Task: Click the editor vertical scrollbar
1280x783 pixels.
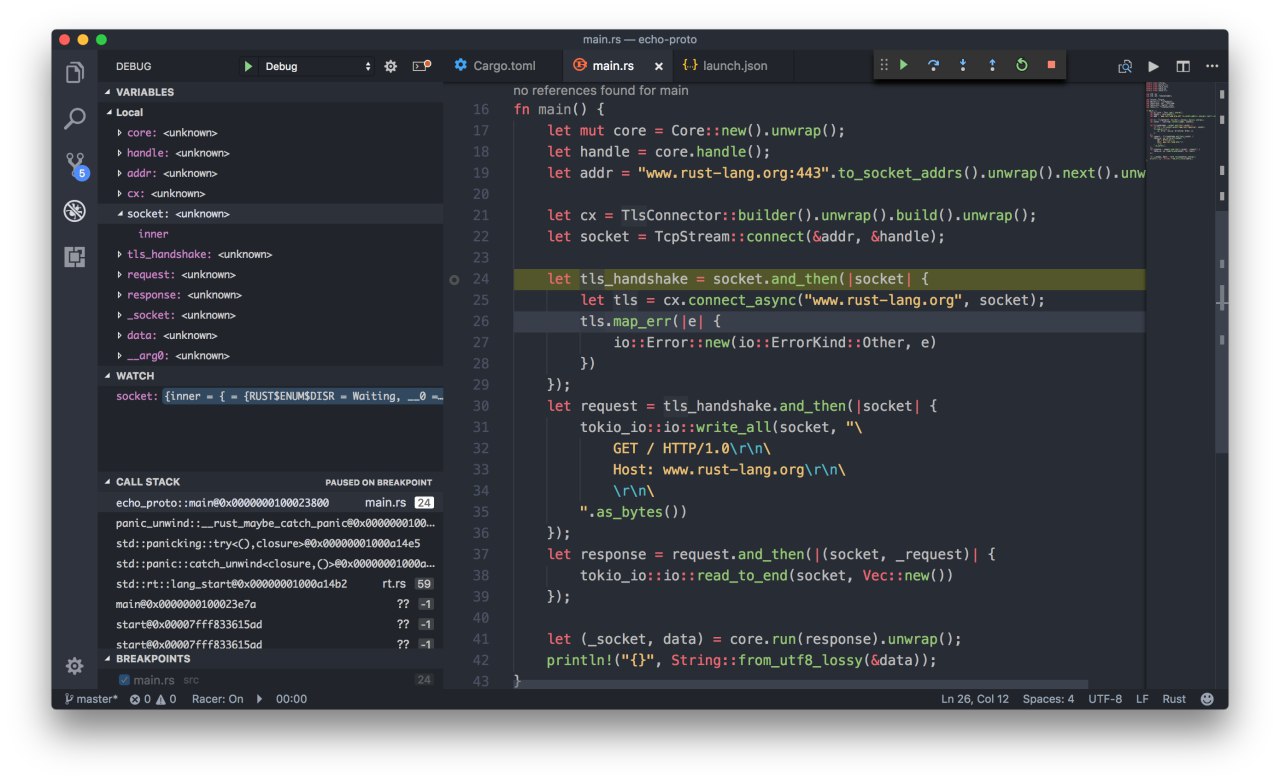Action: (1221, 330)
